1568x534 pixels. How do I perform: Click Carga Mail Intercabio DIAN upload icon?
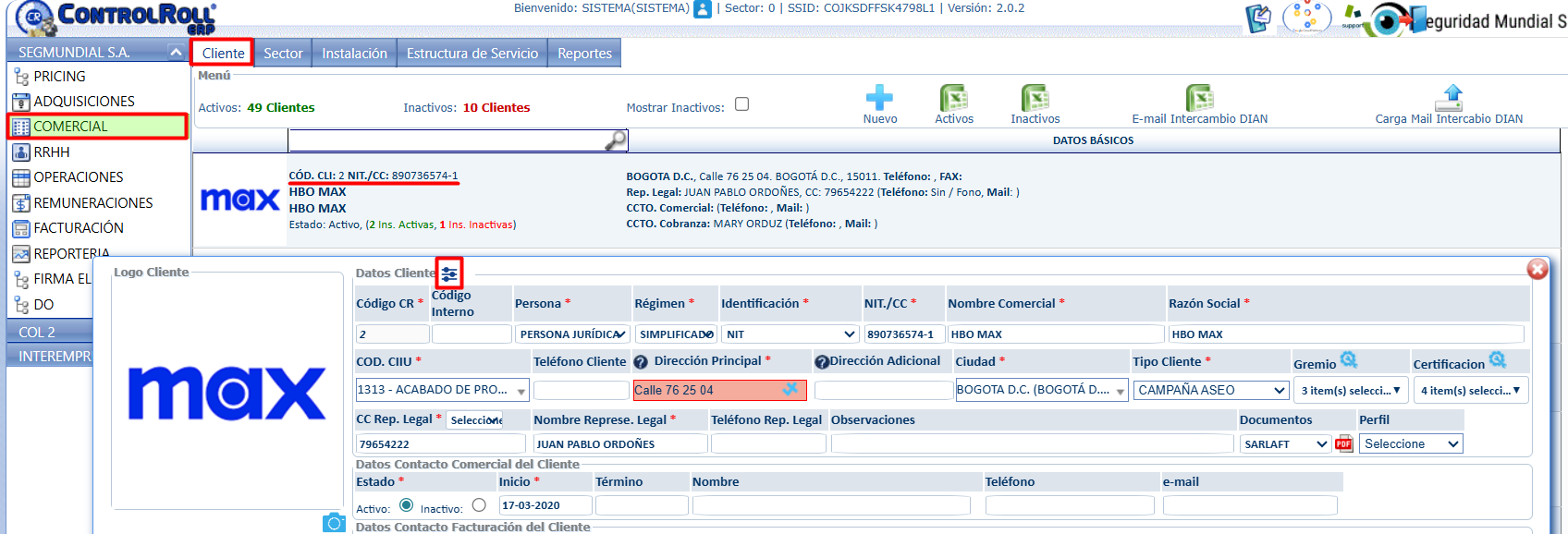click(x=1448, y=98)
